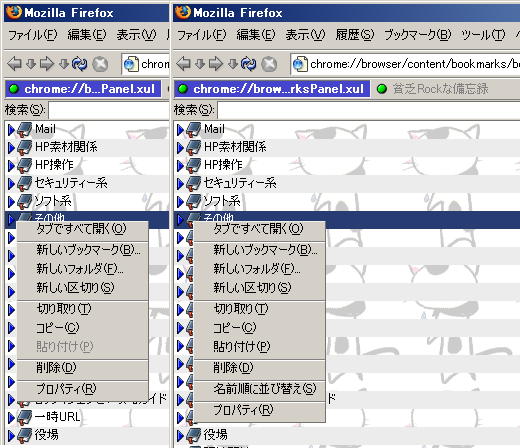Click ソフト系 folder icon in right window
Viewport: 520px width, 448px height.
[194, 202]
